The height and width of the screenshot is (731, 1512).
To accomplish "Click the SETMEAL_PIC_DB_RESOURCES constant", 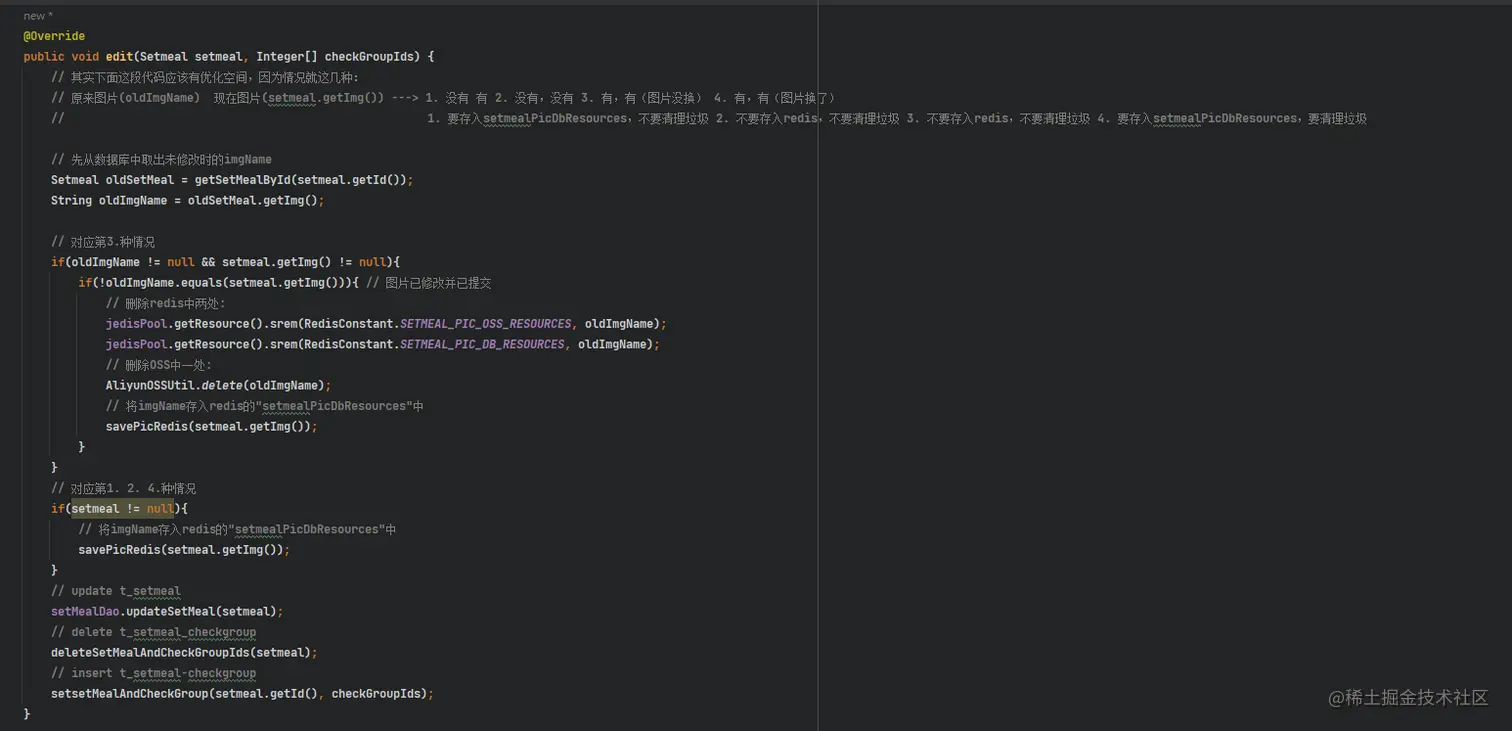I will coord(483,344).
